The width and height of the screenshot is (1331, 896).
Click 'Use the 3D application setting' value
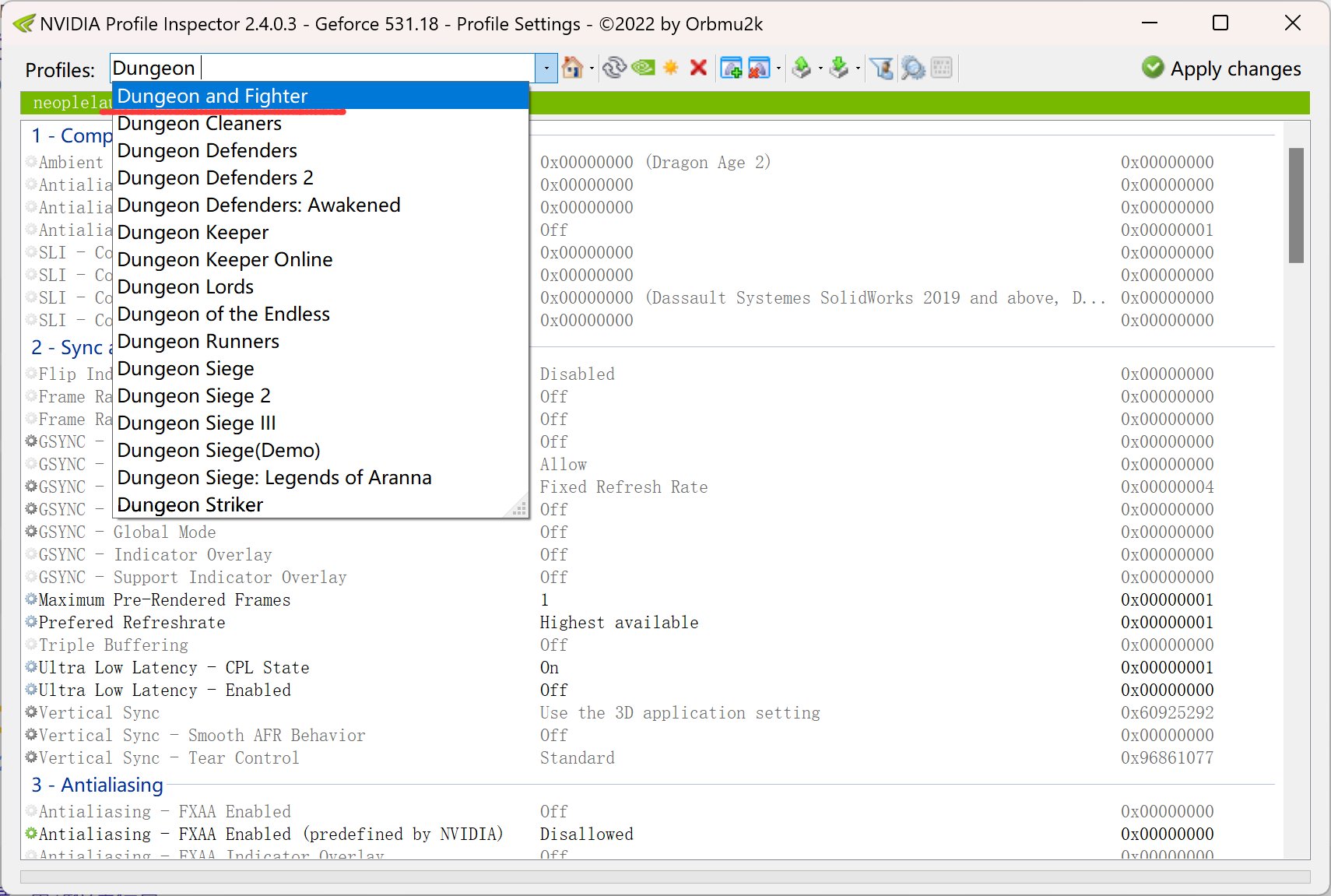(680, 713)
